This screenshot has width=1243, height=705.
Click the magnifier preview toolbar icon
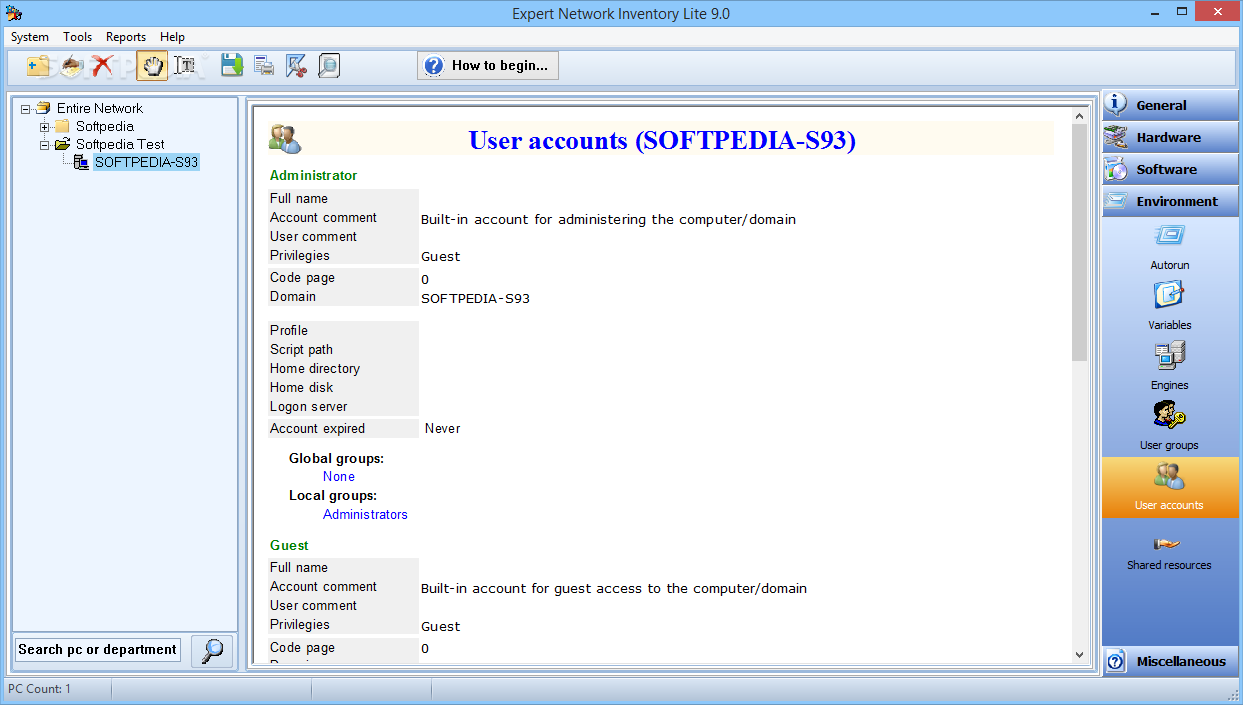pyautogui.click(x=328, y=66)
